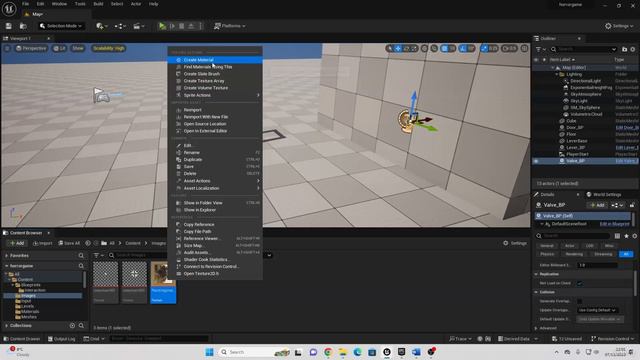Click the Details favorites star icon
Screen dimensions: 640x360
626,236
